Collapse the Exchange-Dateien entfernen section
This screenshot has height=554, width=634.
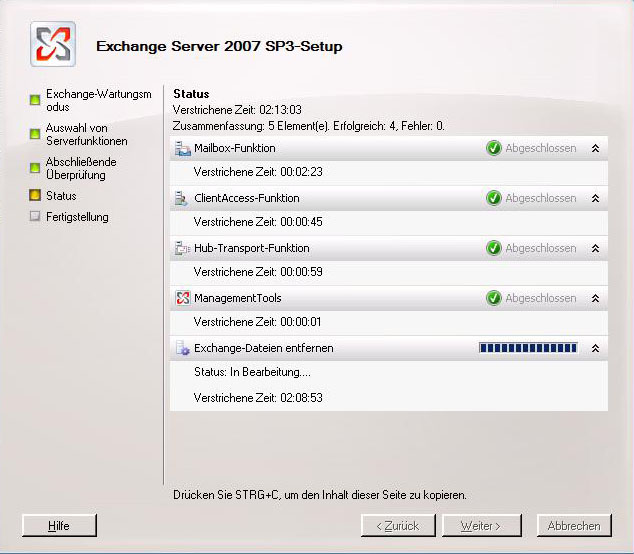point(595,348)
